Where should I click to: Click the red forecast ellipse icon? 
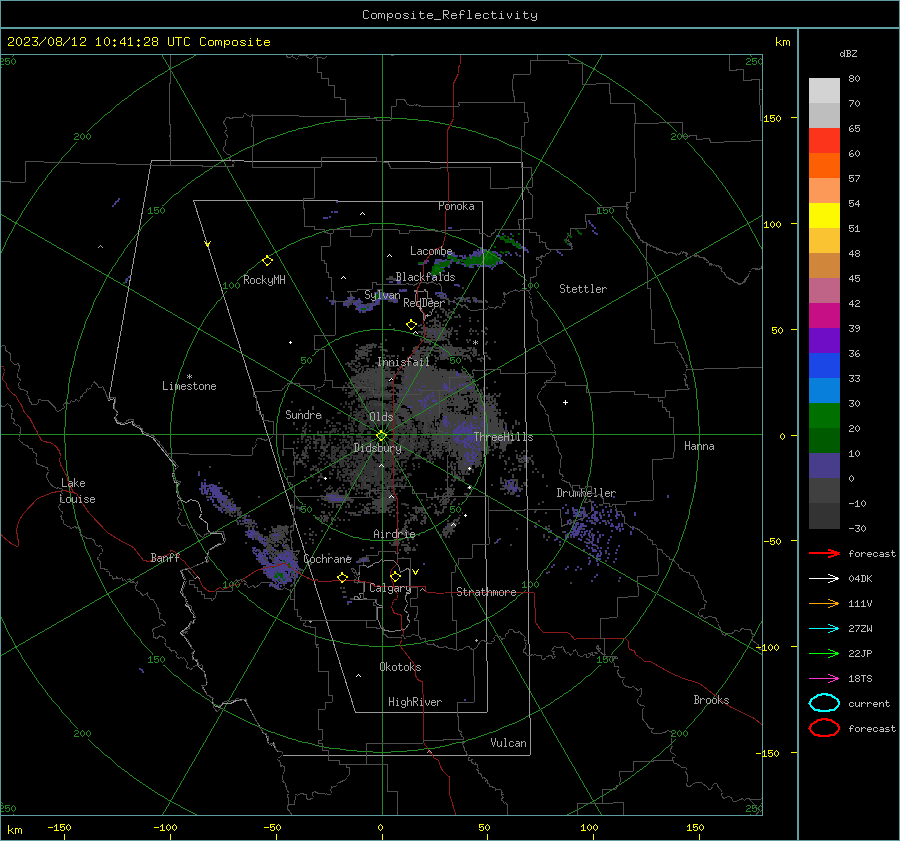click(824, 728)
